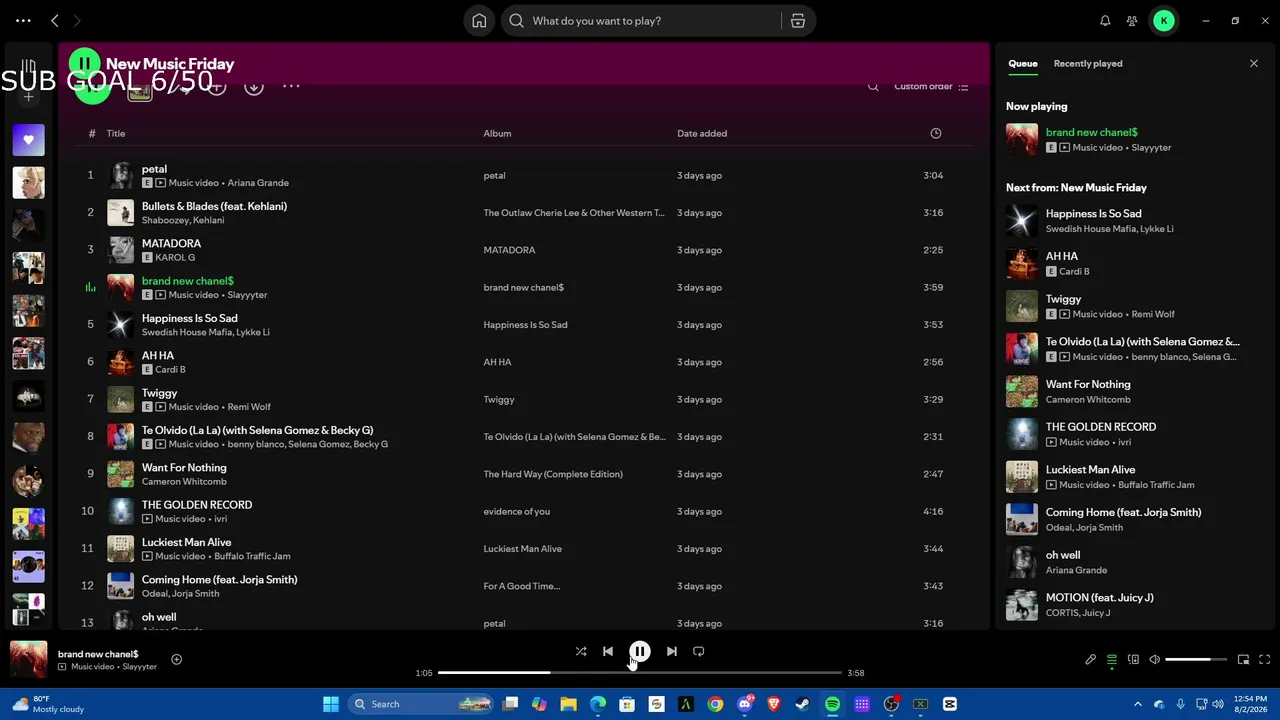Open the album The Hard Way (Complete Edition)
The width and height of the screenshot is (1280, 720).
coord(553,474)
